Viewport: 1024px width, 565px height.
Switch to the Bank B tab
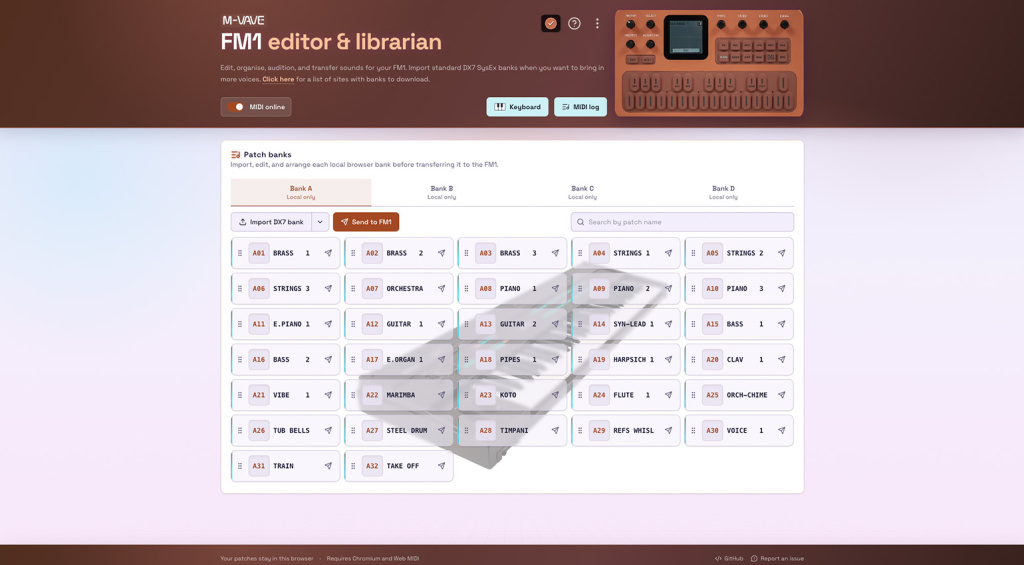[x=441, y=193]
